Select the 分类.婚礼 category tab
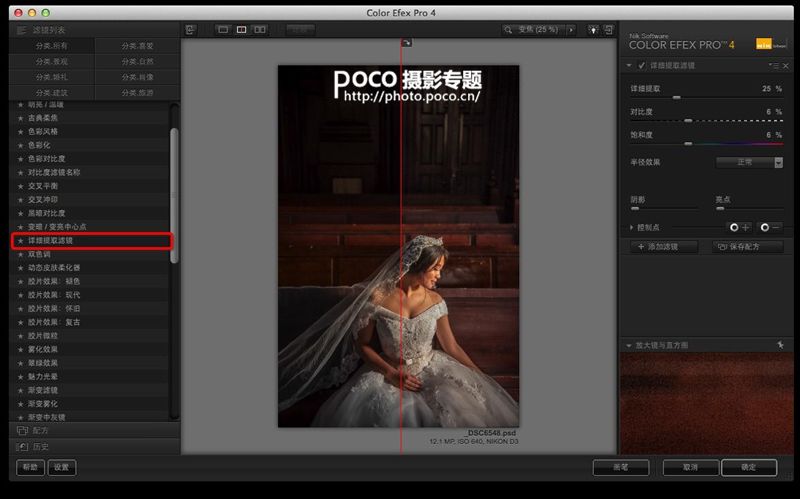The image size is (800, 499). coord(52,77)
